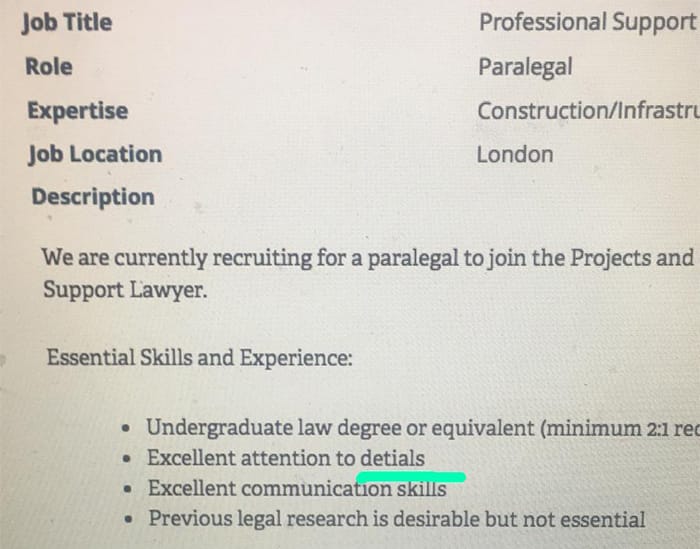Click 'Essential Skills and Experience:' heading

coord(200,358)
